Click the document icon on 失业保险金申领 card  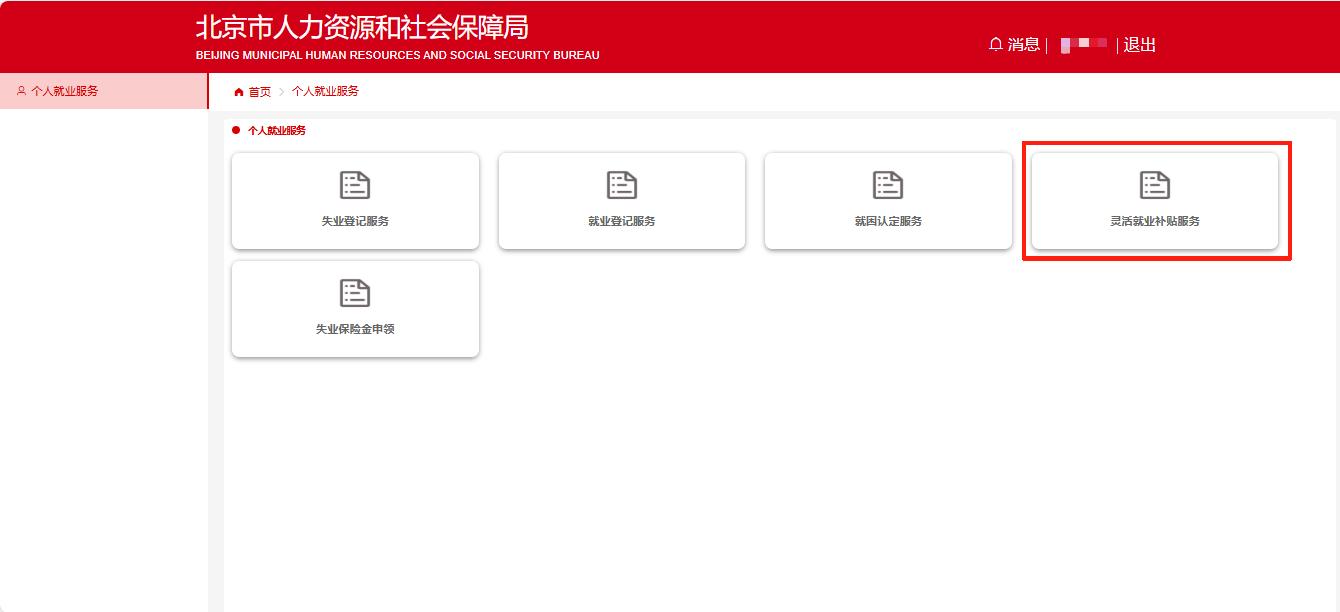(355, 292)
